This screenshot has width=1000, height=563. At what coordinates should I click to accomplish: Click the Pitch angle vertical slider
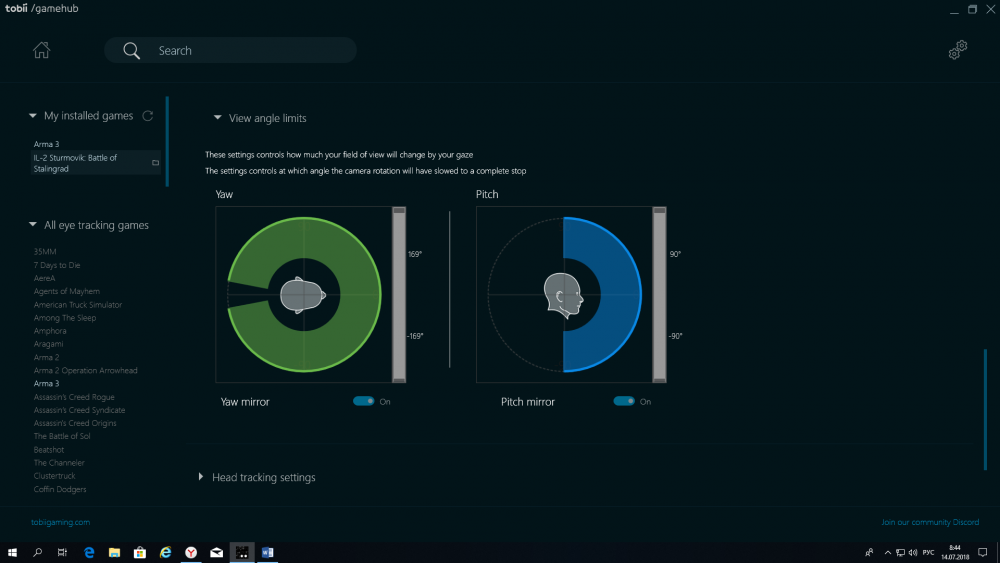click(x=659, y=295)
